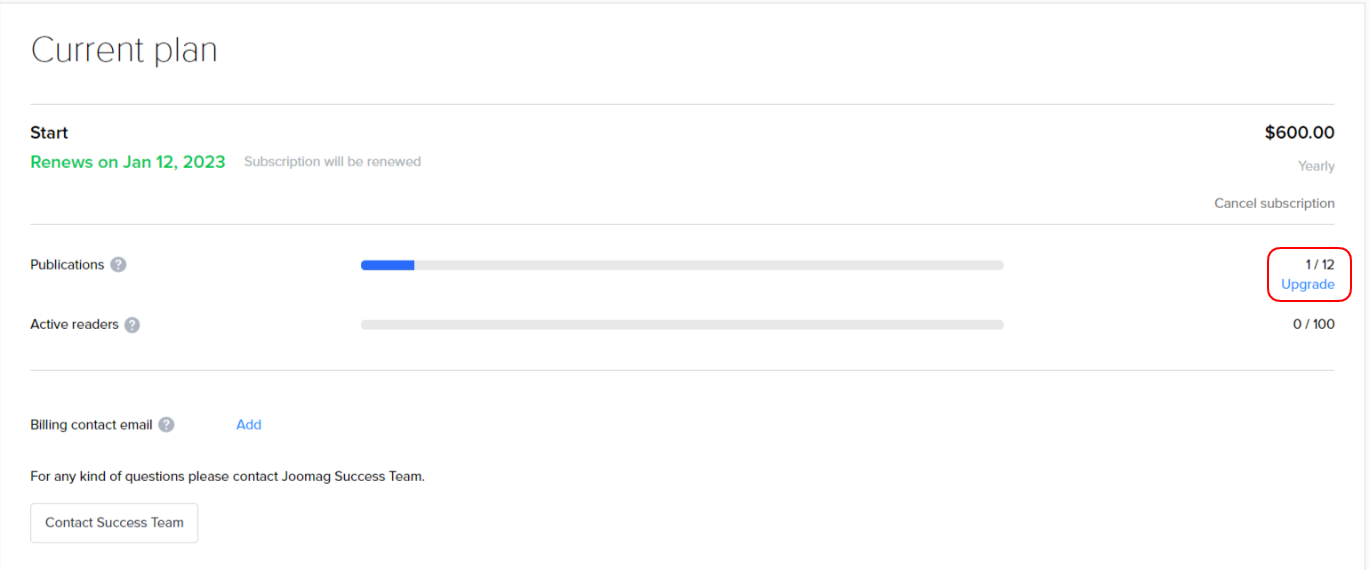This screenshot has height=570, width=1369.
Task: Click the "Current plan" heading
Action: [124, 50]
